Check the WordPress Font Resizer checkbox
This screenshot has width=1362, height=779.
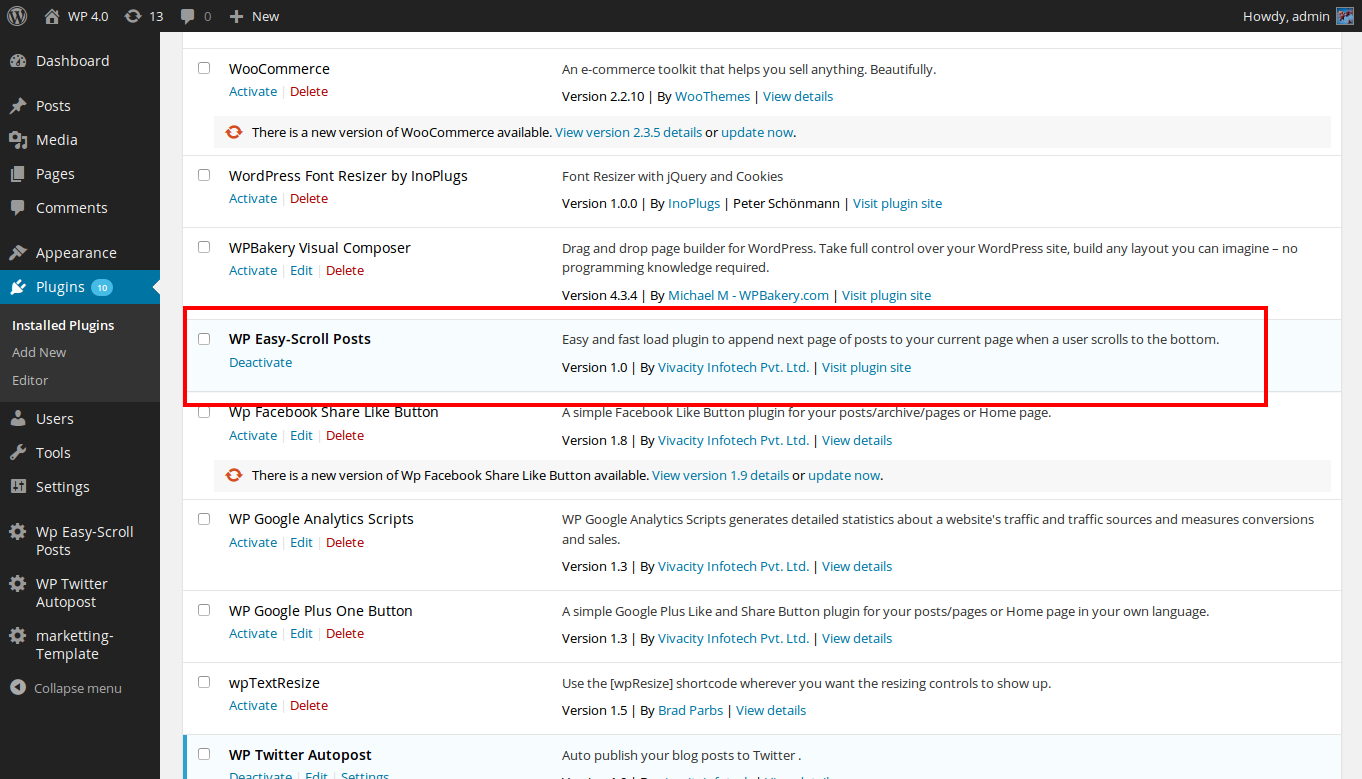coord(204,175)
